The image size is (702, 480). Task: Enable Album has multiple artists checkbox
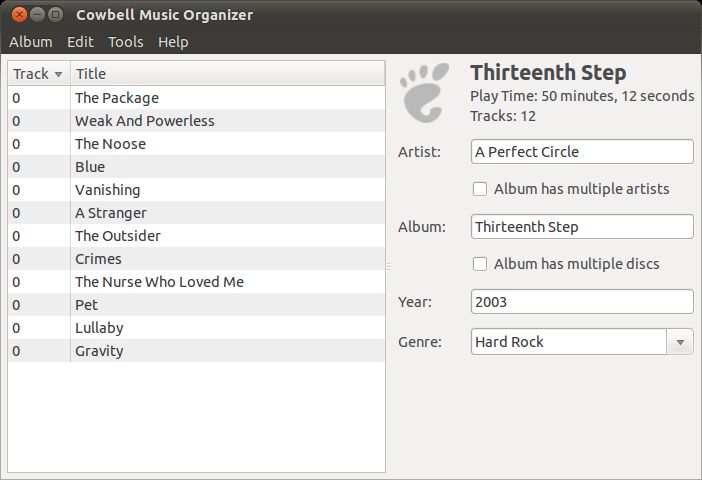point(480,189)
